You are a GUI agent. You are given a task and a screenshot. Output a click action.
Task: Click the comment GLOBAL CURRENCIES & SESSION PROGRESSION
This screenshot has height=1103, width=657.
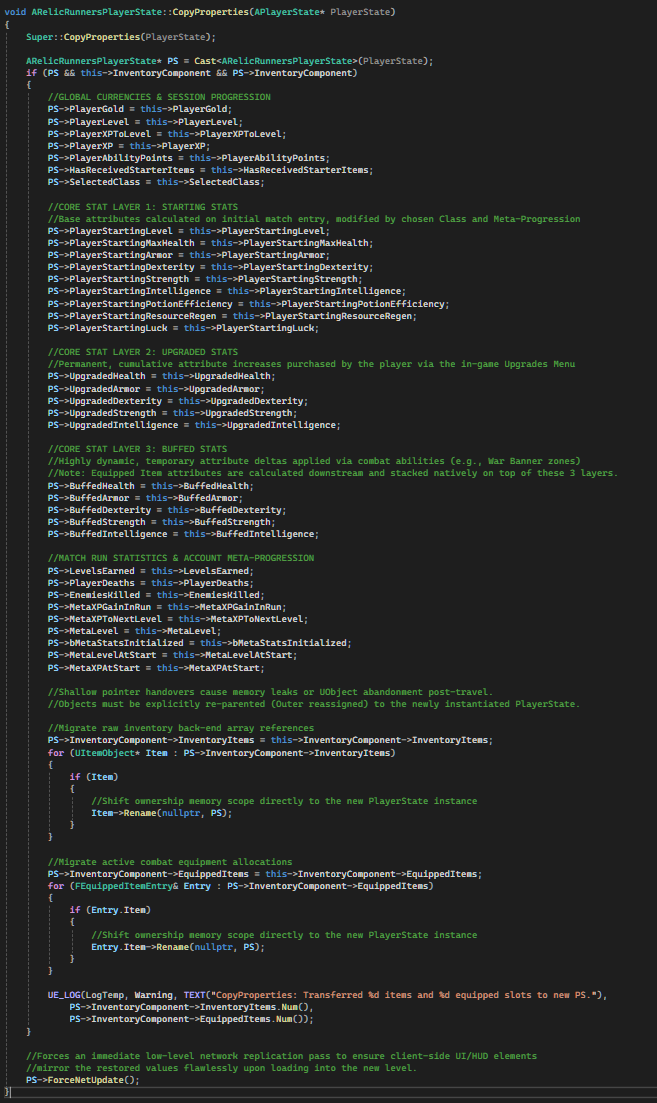[x=159, y=97]
